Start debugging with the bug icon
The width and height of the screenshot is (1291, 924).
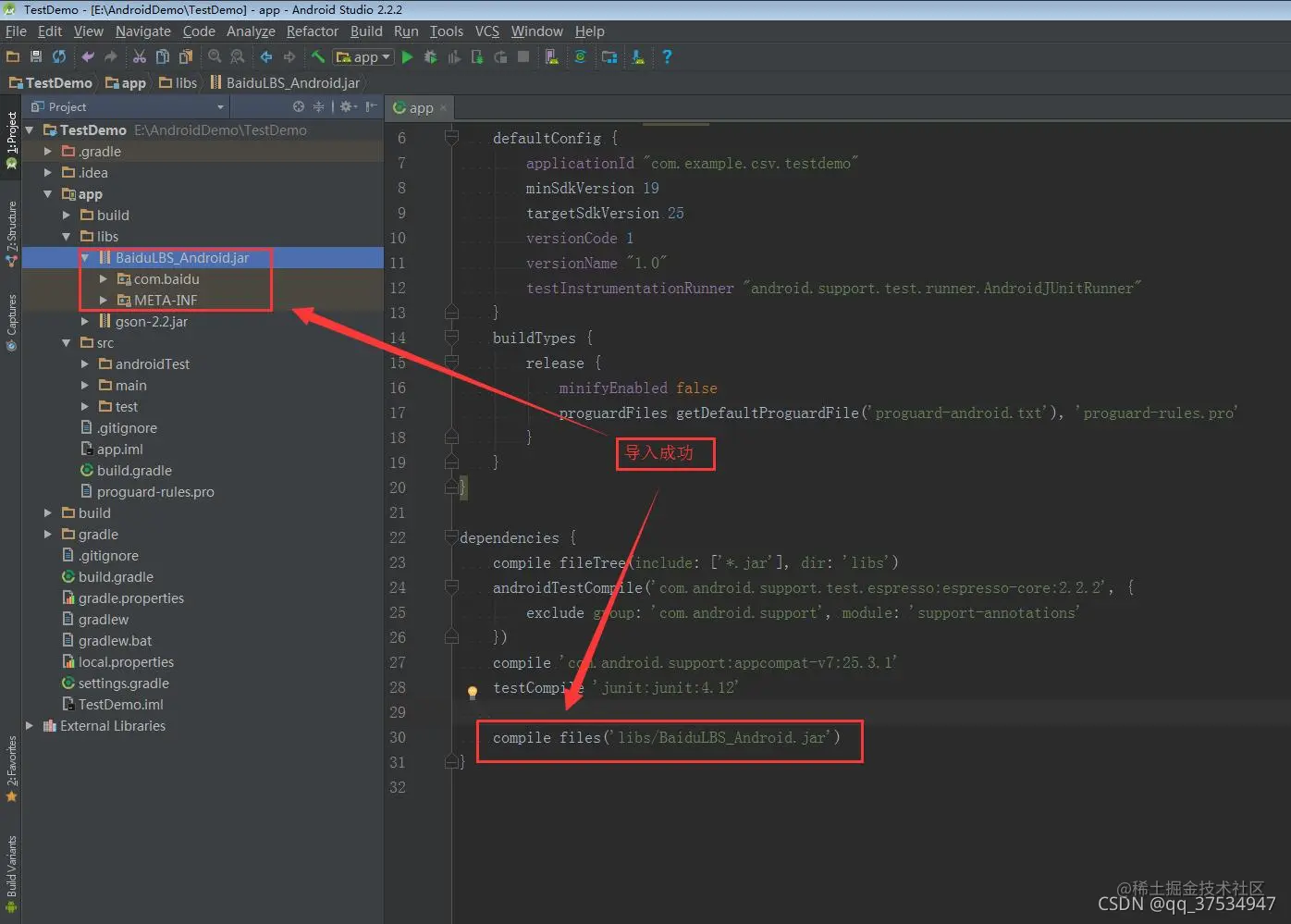click(x=430, y=56)
